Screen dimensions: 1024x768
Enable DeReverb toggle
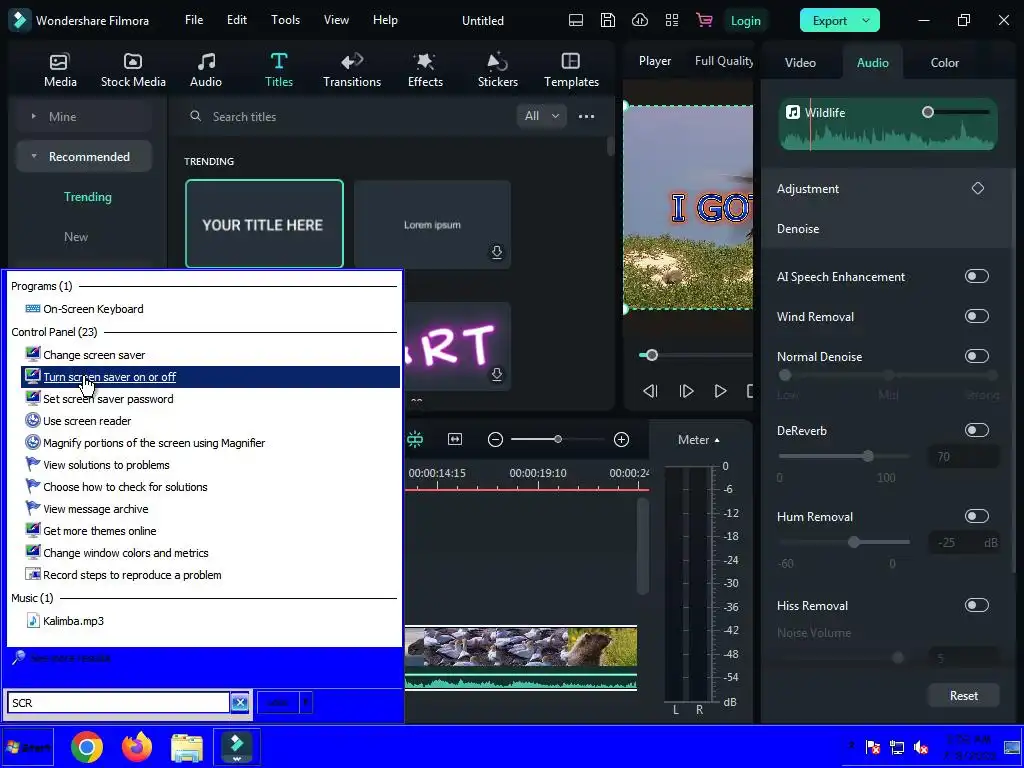click(977, 430)
